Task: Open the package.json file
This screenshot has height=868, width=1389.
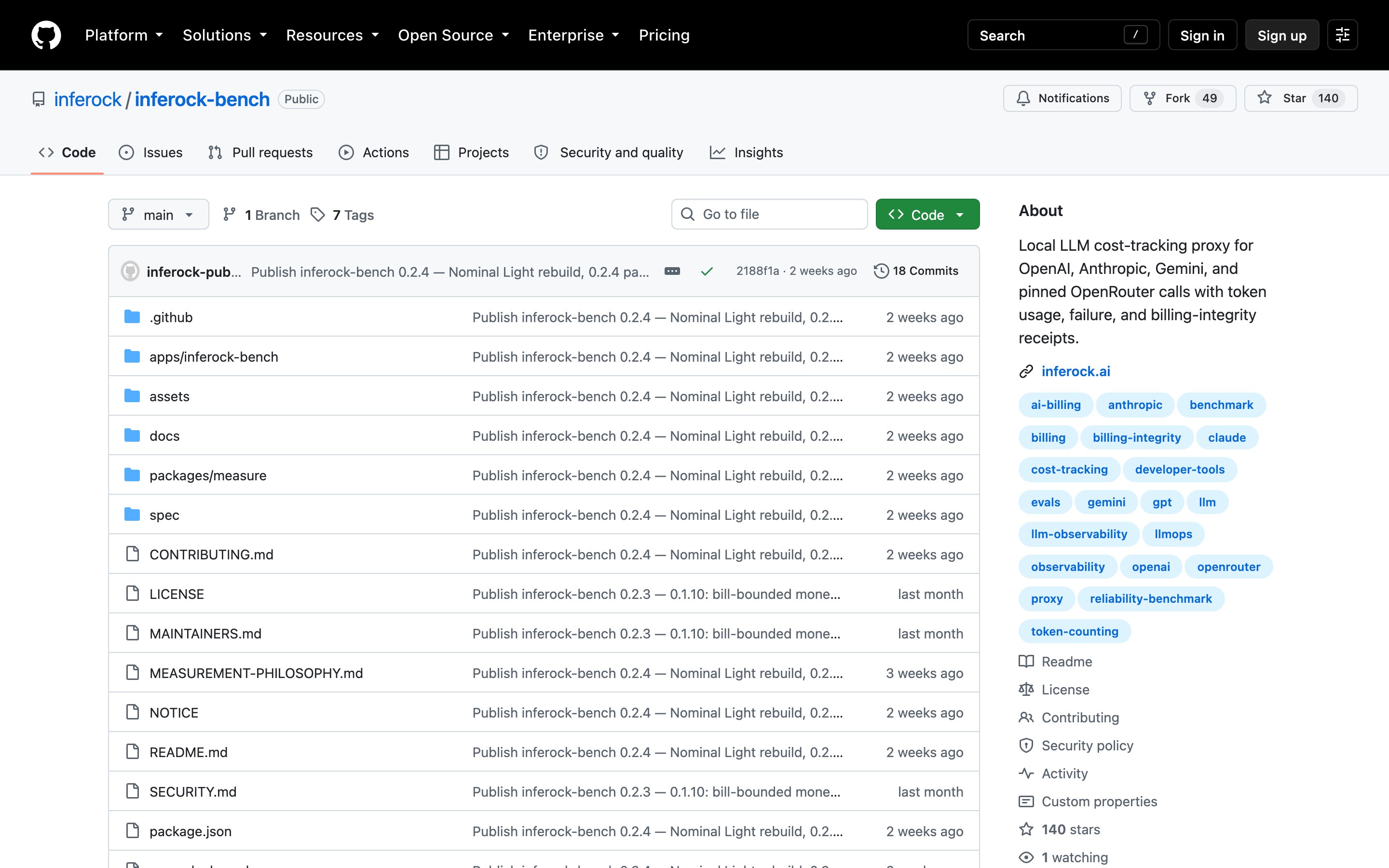Action: pos(191,831)
